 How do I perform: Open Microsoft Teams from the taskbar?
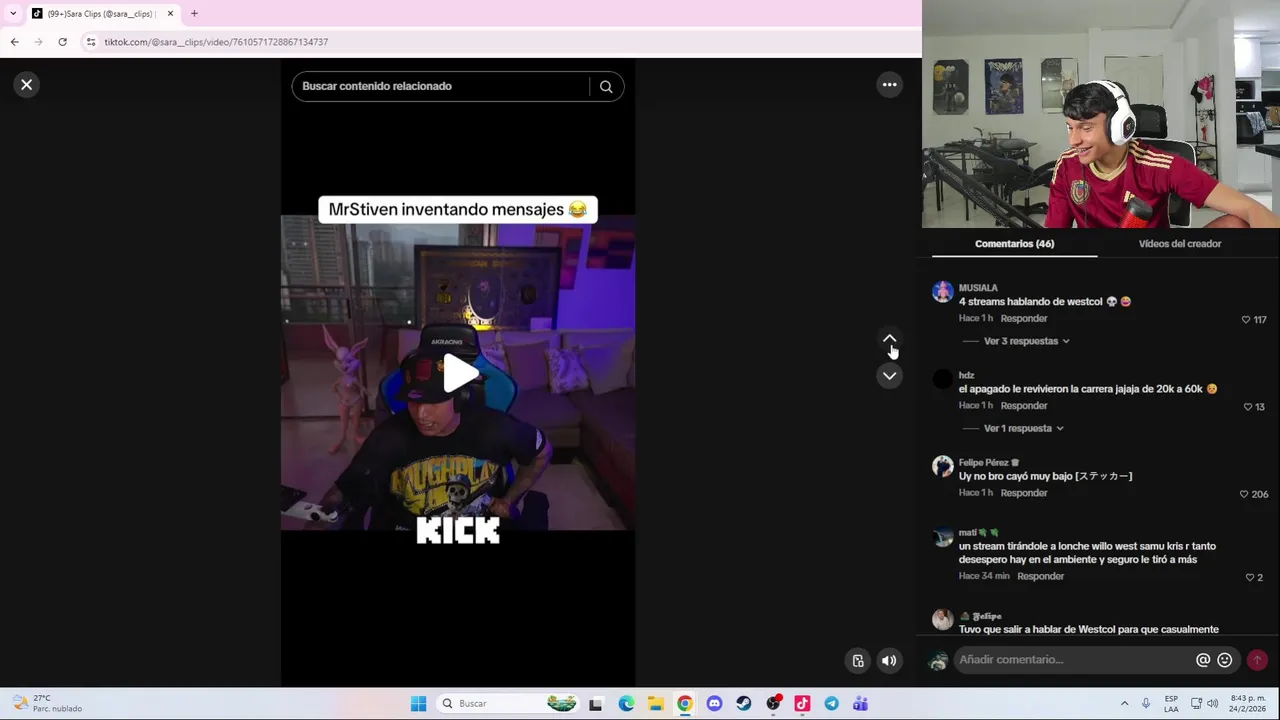coord(861,704)
